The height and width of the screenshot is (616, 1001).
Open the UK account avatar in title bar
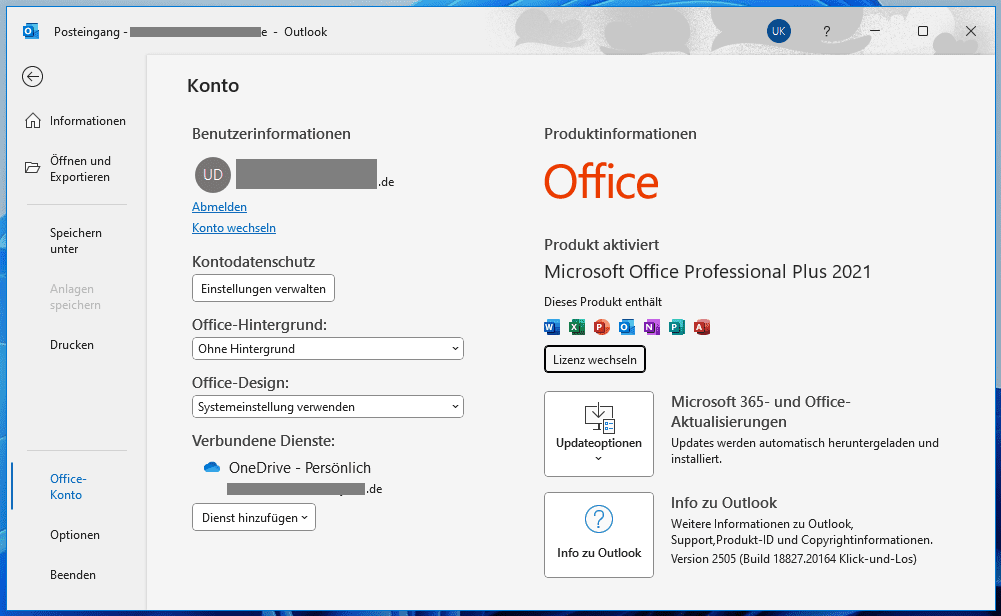click(778, 31)
